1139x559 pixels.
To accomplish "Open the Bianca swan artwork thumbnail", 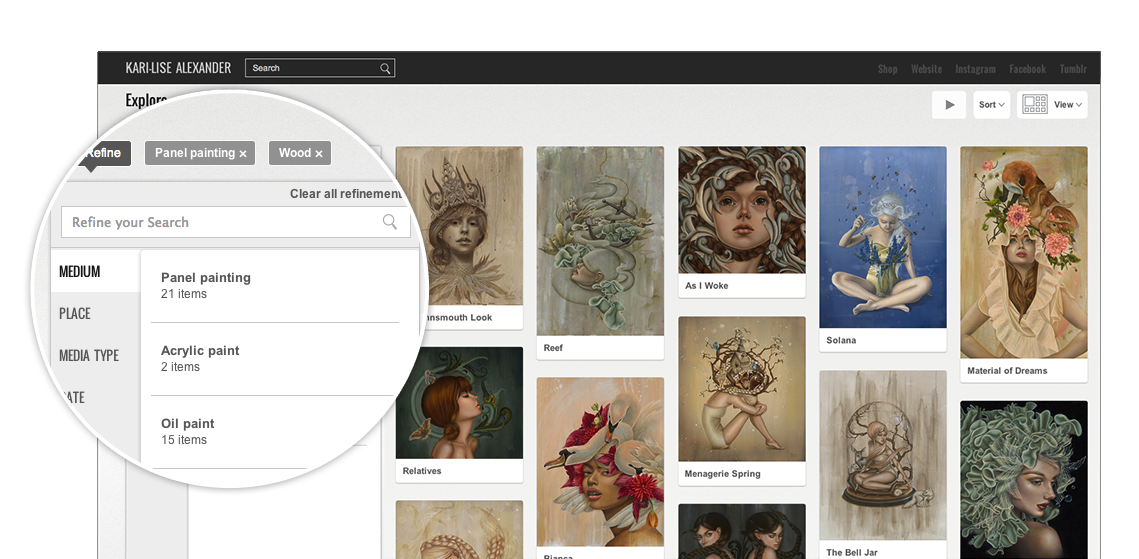I will click(600, 462).
